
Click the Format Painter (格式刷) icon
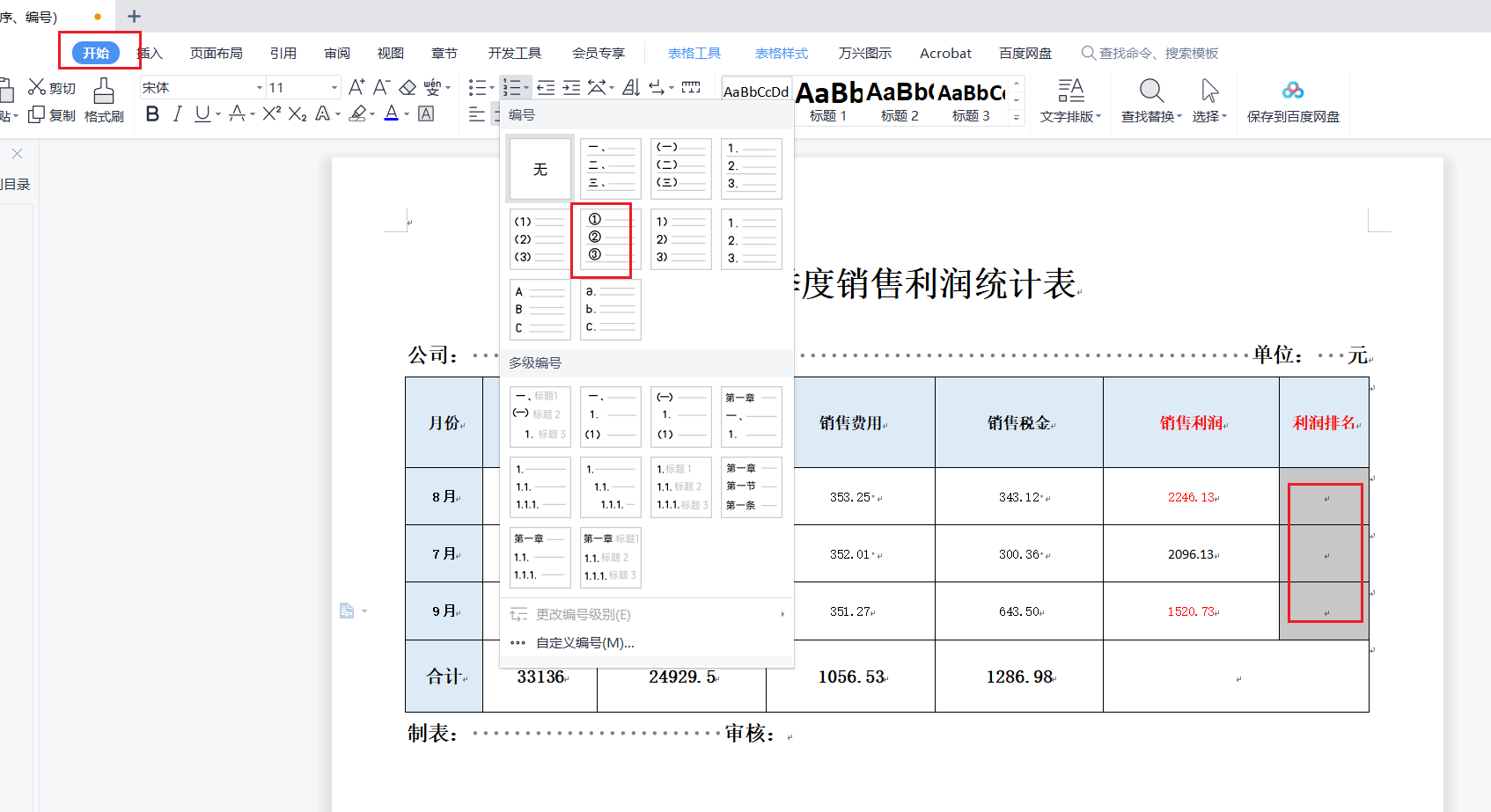tap(104, 101)
